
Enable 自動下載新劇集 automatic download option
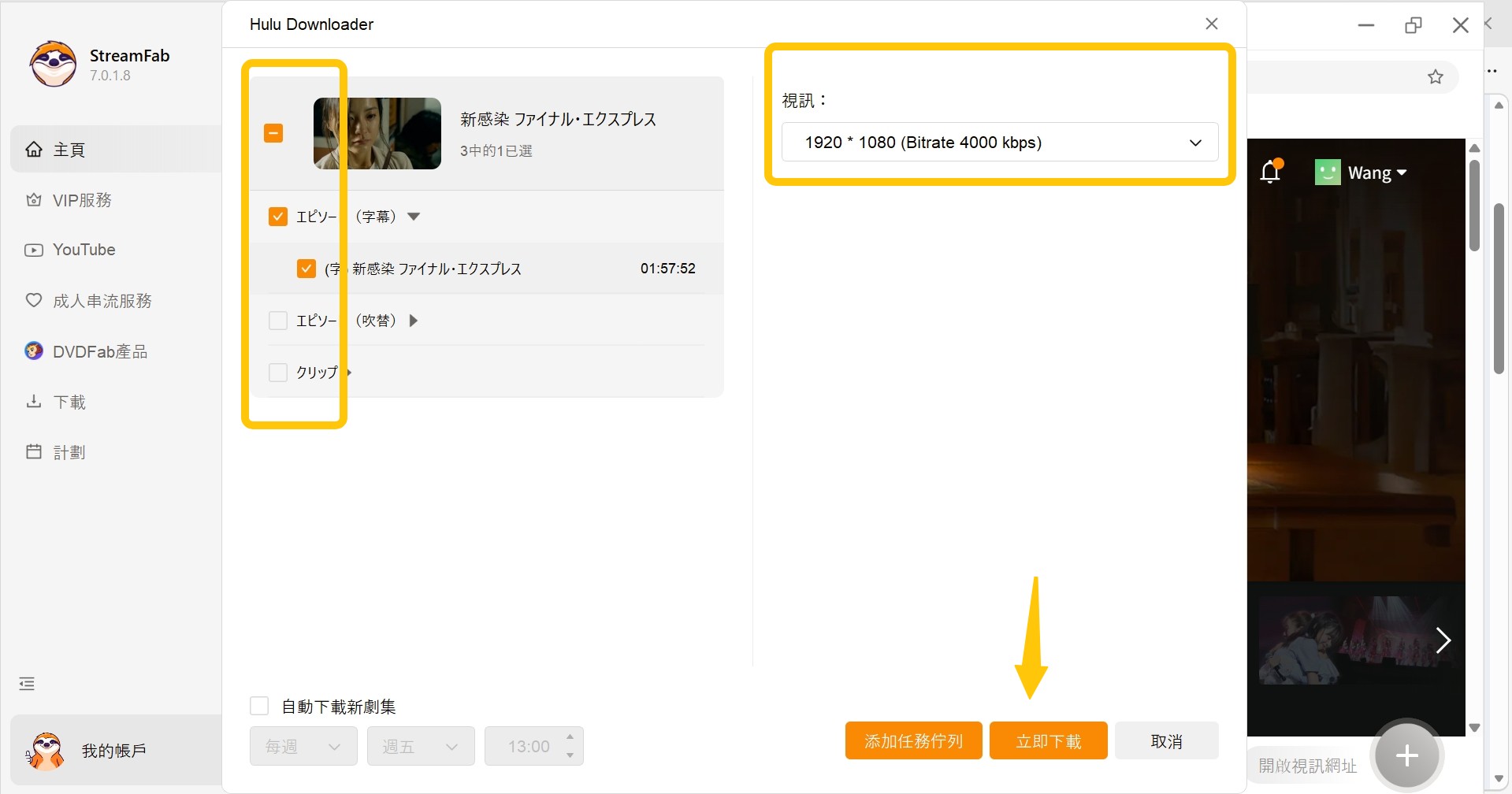259,705
